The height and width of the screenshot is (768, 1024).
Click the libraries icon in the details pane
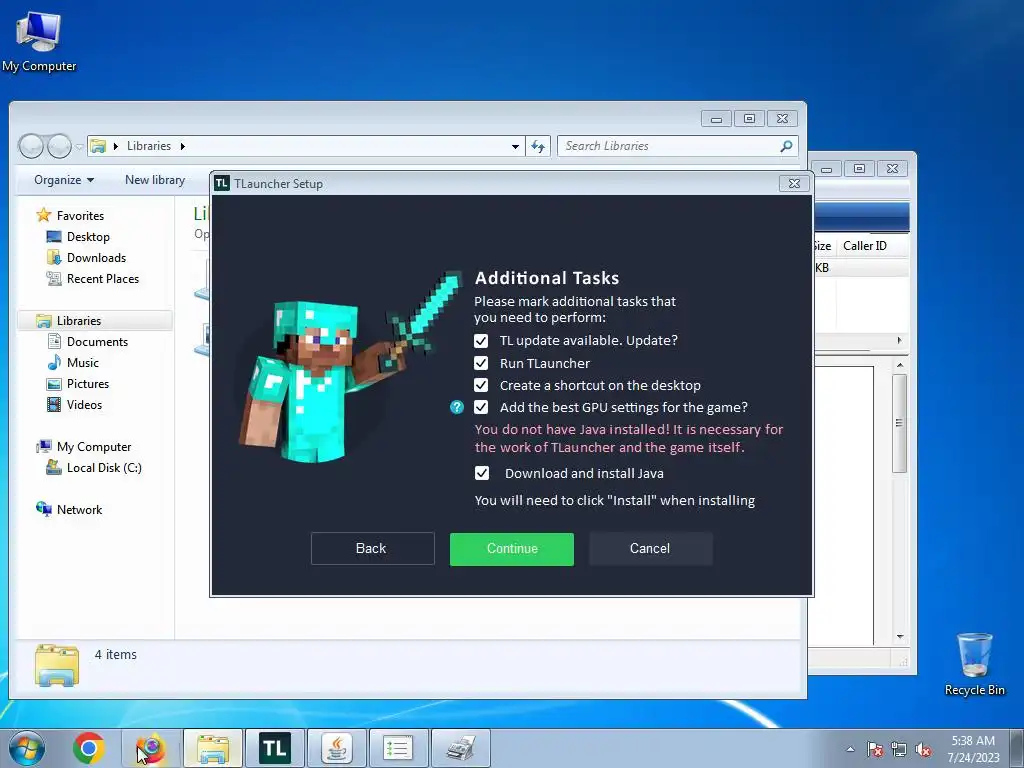click(x=57, y=665)
